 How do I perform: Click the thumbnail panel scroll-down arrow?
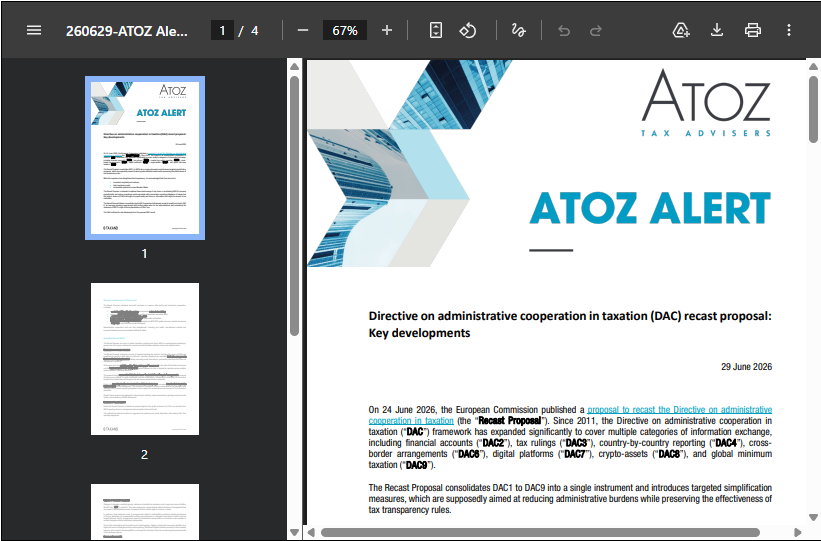[294, 533]
